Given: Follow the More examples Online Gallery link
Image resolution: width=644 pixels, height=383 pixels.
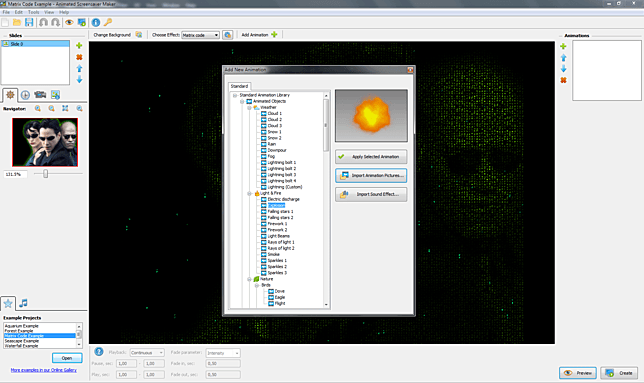Looking at the screenshot, I should pyautogui.click(x=44, y=370).
